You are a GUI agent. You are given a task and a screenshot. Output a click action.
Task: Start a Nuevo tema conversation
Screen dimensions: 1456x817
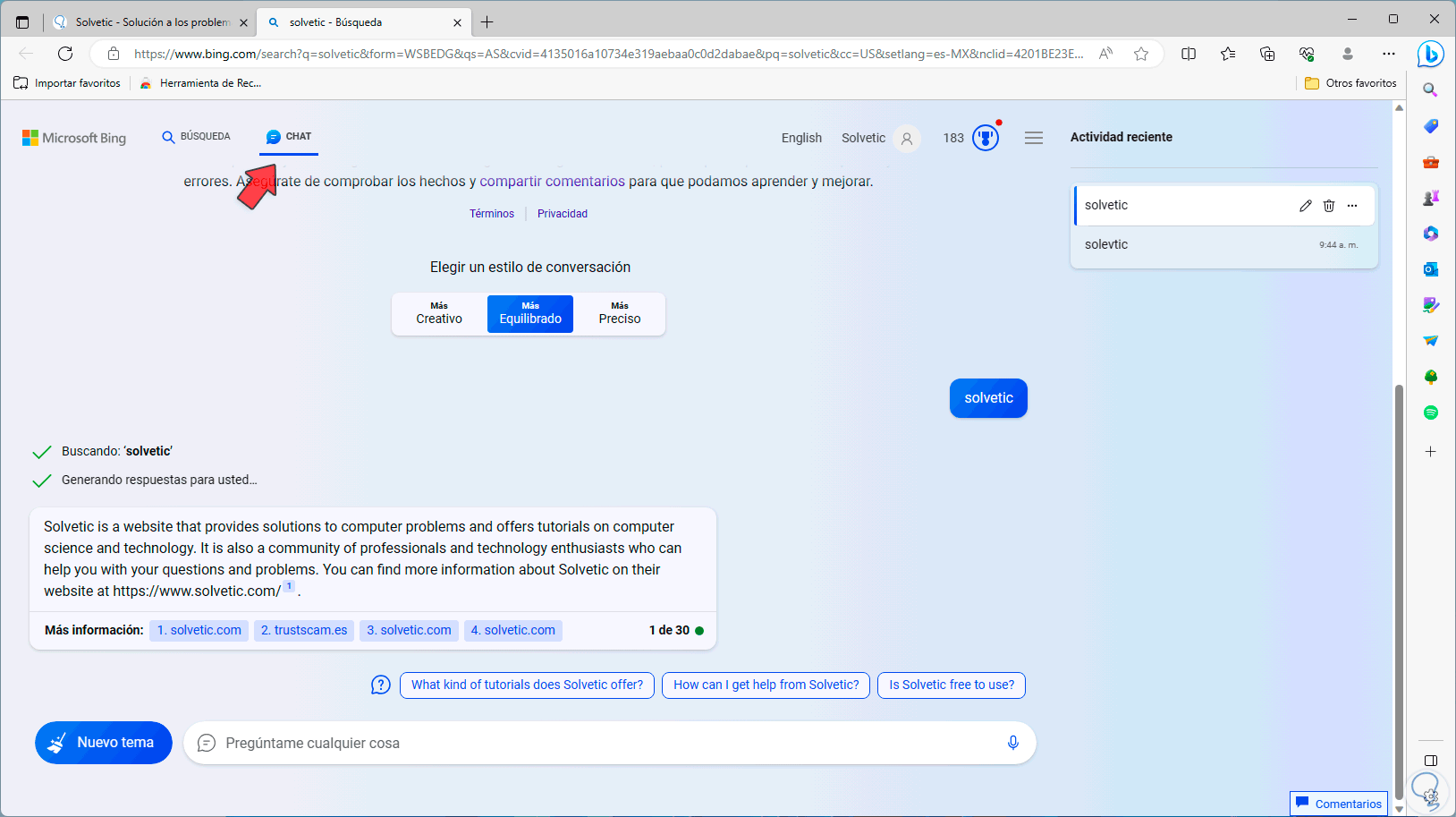[x=104, y=743]
